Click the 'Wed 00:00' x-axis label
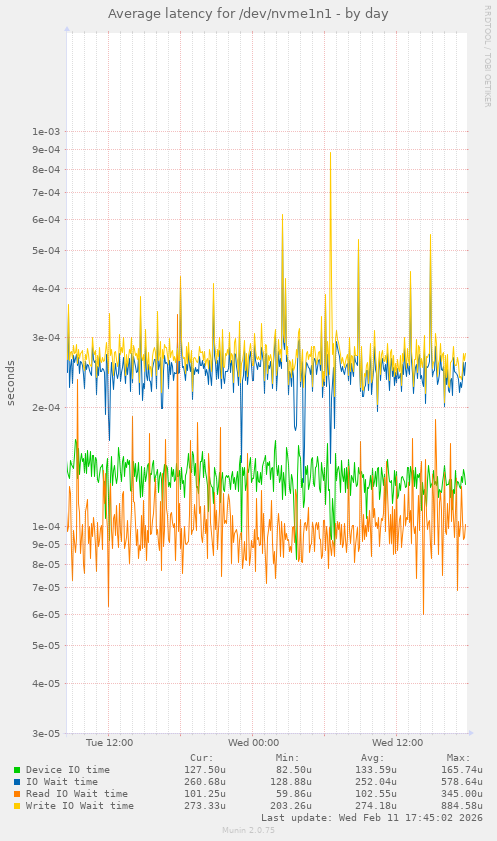 [x=254, y=742]
